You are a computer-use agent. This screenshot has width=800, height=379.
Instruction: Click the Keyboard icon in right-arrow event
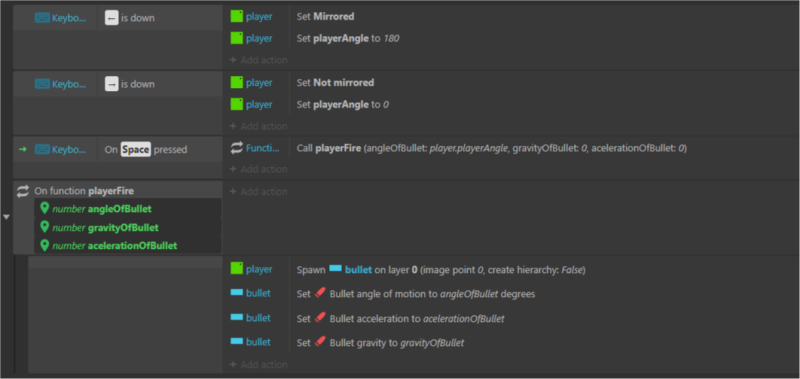click(42, 84)
